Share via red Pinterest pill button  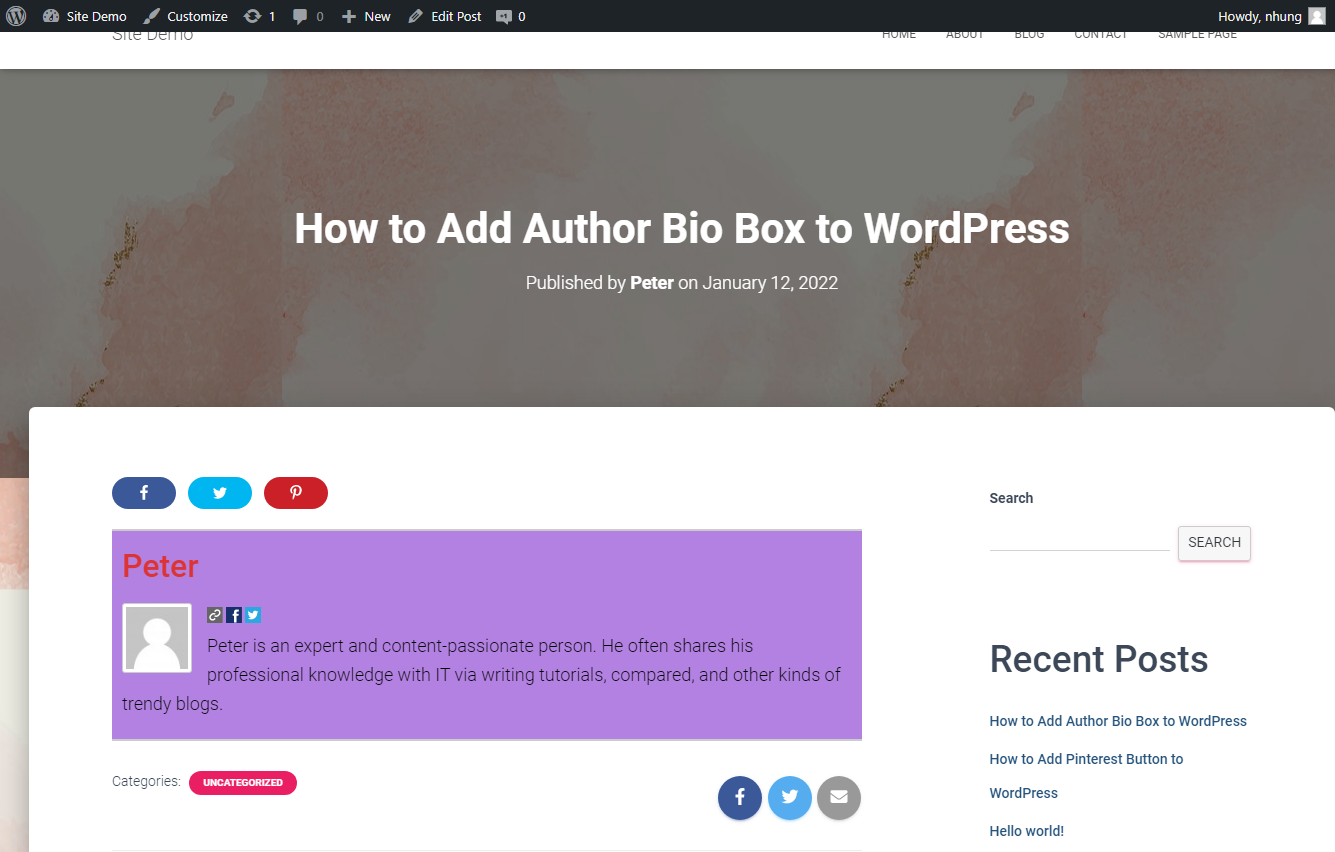click(x=296, y=493)
